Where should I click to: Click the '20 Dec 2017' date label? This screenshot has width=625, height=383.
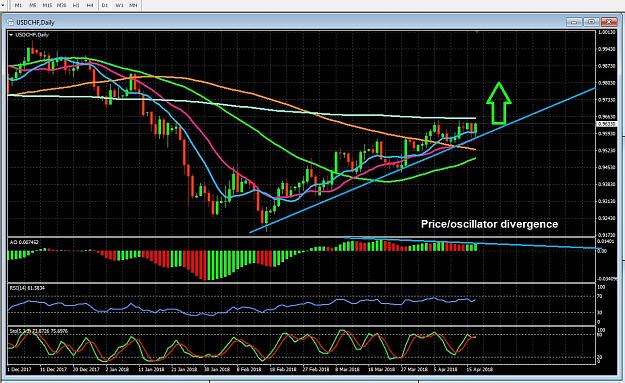point(86,369)
